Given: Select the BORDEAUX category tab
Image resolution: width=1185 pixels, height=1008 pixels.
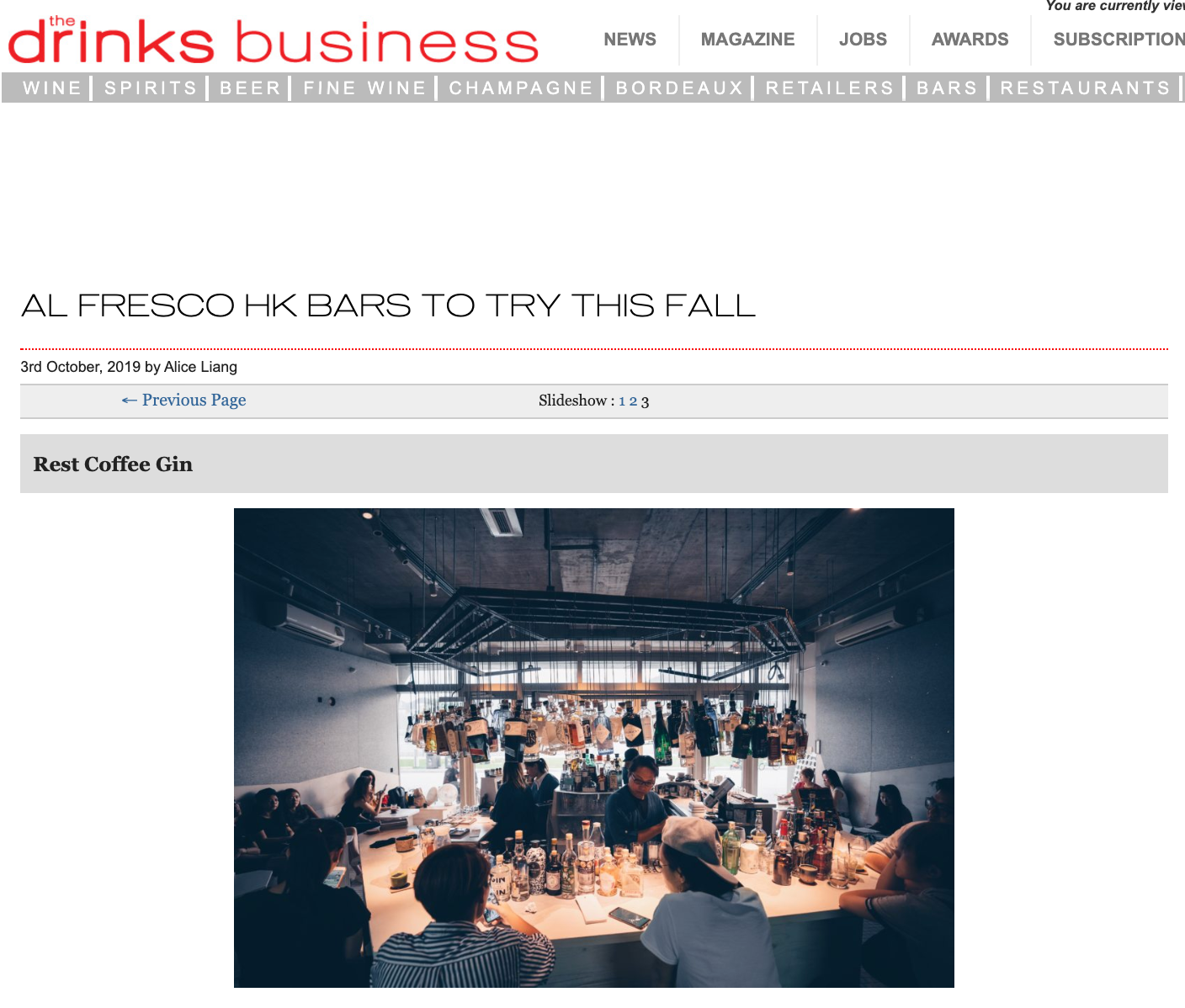Looking at the screenshot, I should [679, 88].
